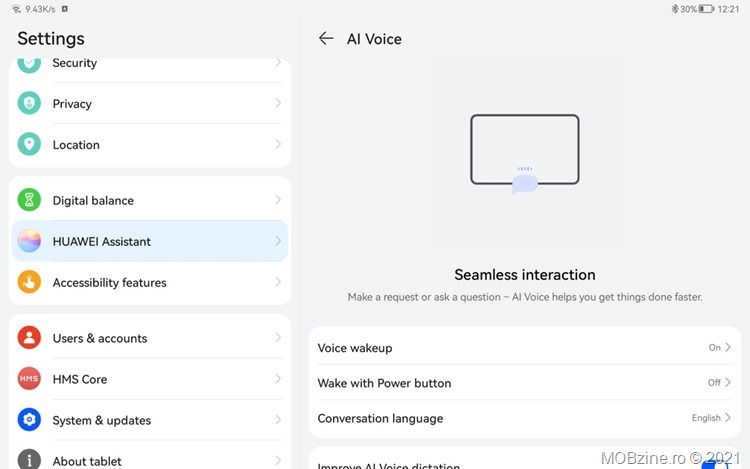Viewport: 750px width, 469px height.
Task: Tap the Wake with Power button chevron
Action: [728, 382]
